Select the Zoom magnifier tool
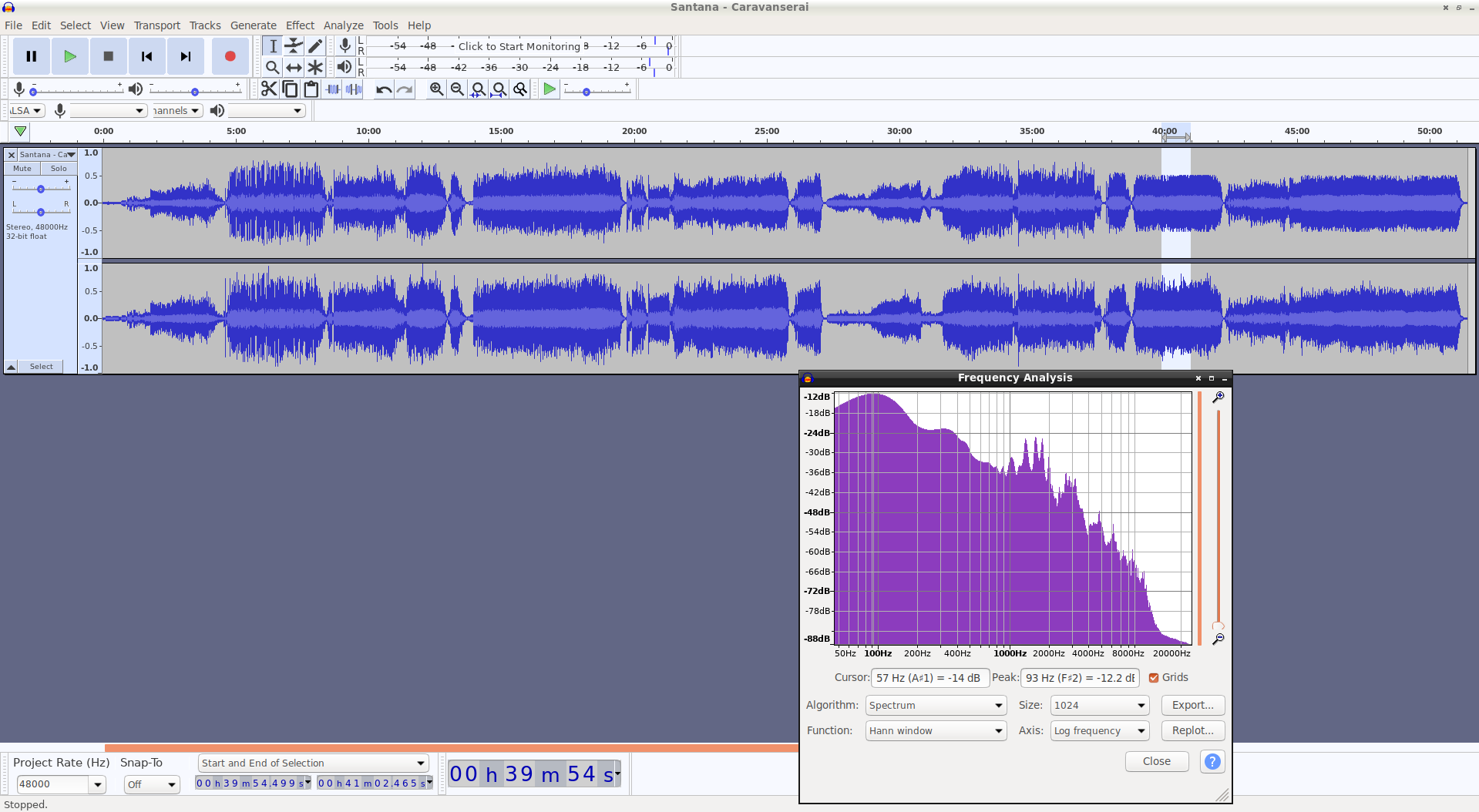The width and height of the screenshot is (1479, 812). click(272, 67)
